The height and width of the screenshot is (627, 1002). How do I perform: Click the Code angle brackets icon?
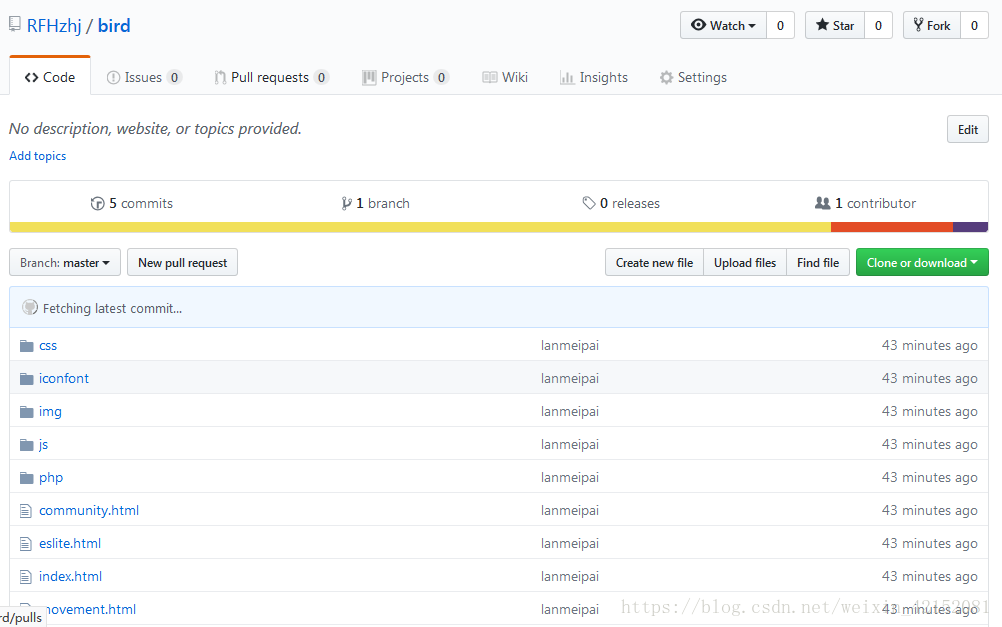point(31,77)
